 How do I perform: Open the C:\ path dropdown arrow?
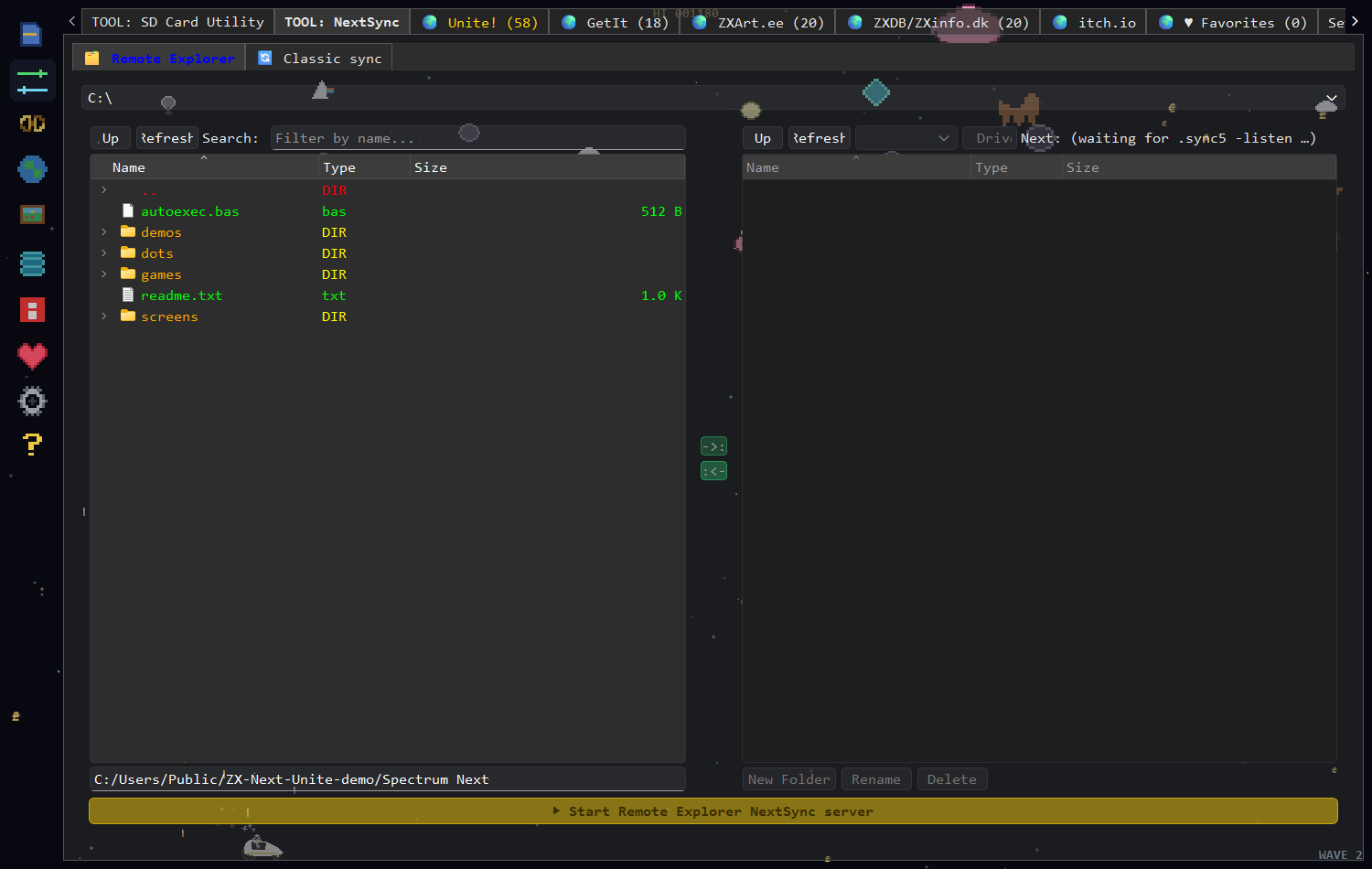pos(1332,98)
